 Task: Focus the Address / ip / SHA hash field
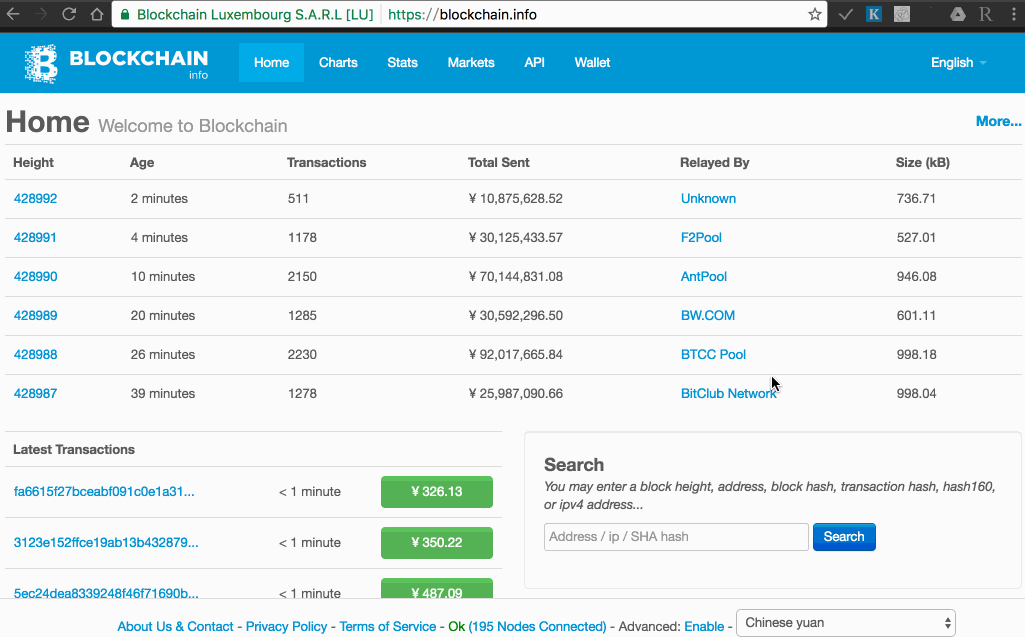coord(676,537)
